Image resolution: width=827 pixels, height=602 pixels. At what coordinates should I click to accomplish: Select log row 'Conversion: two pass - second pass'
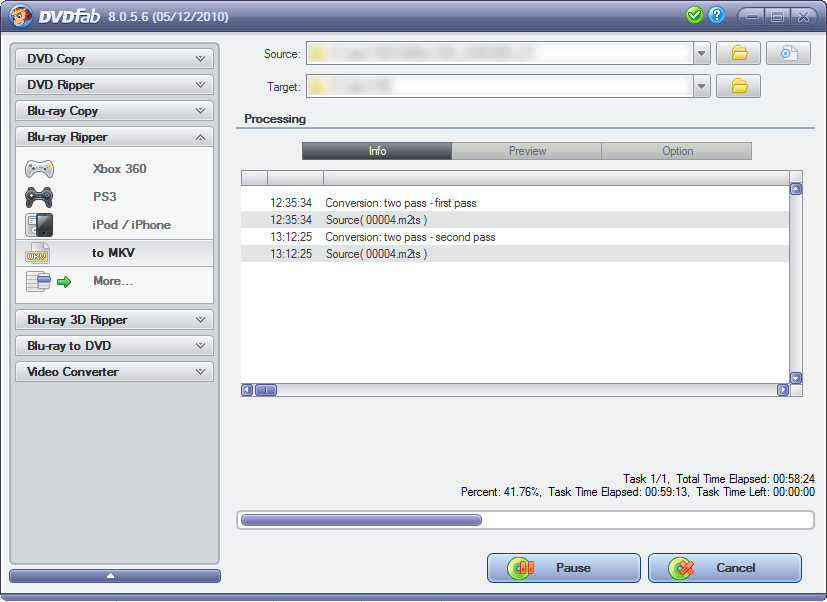tap(515, 237)
